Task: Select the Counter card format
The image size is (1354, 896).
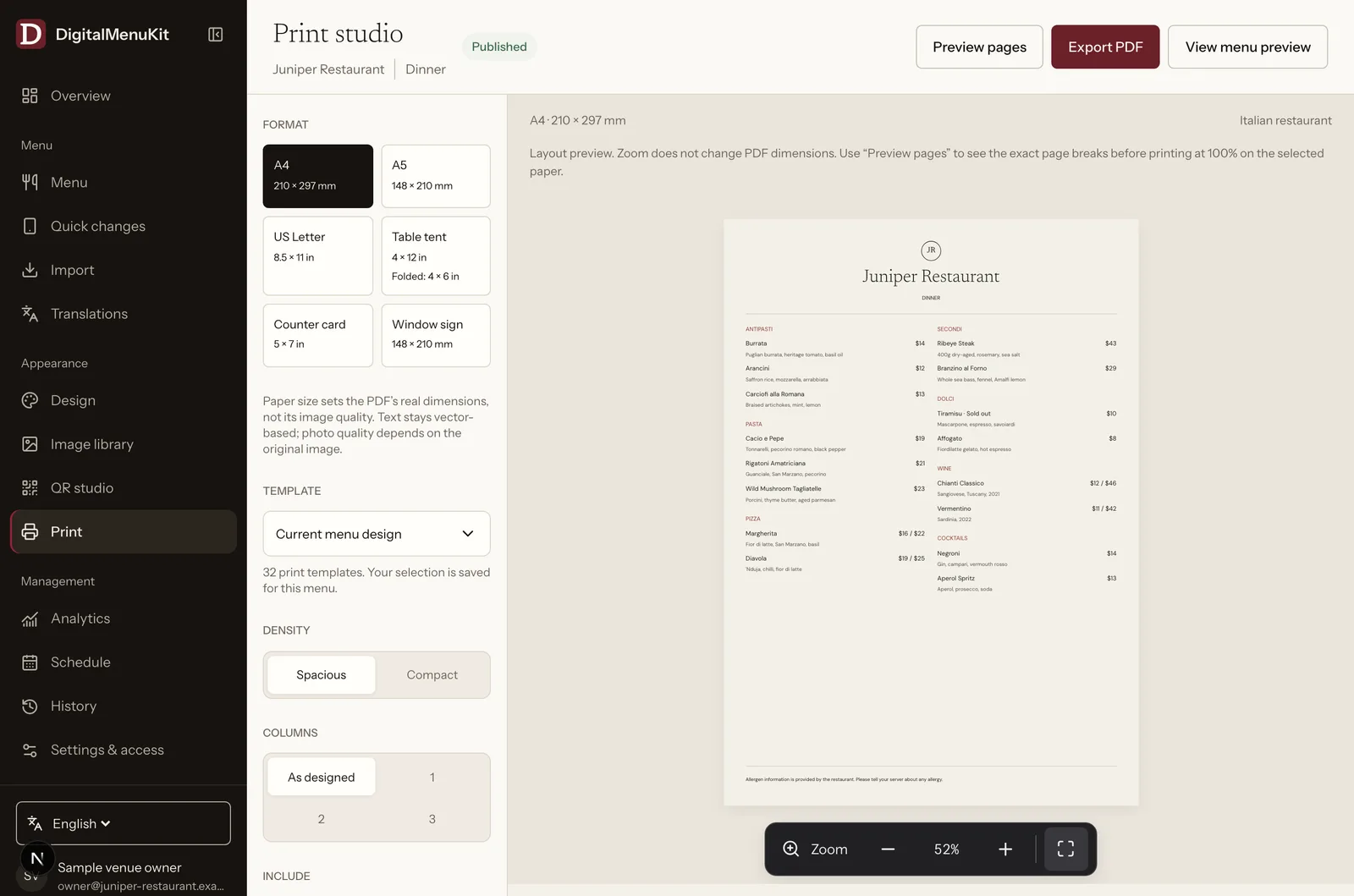Action: pyautogui.click(x=317, y=335)
